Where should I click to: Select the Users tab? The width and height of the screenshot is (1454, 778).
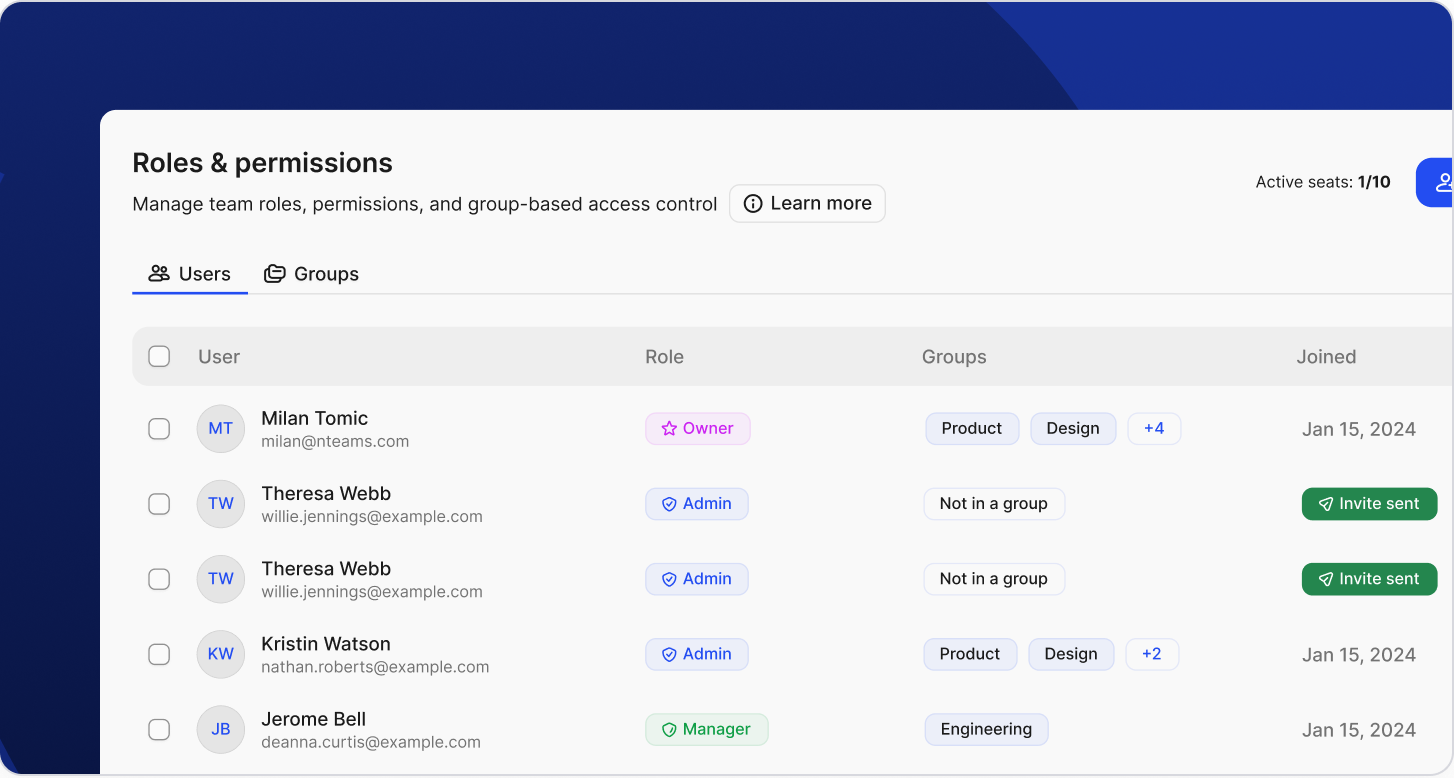[x=190, y=274]
